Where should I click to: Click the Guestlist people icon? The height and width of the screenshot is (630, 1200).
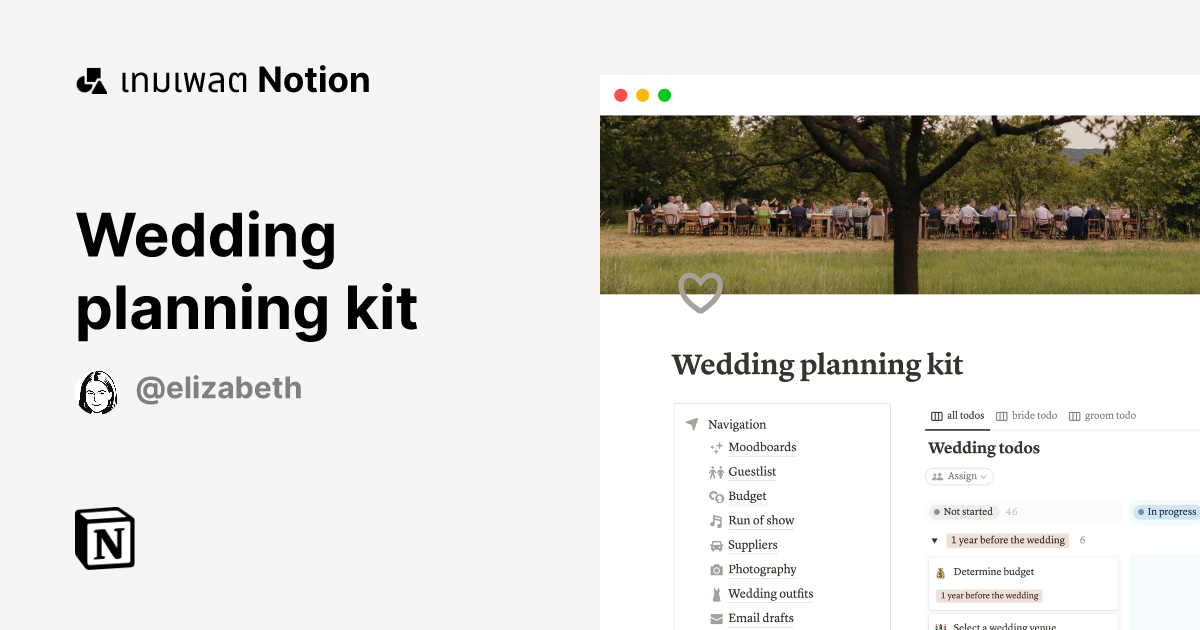[716, 471]
